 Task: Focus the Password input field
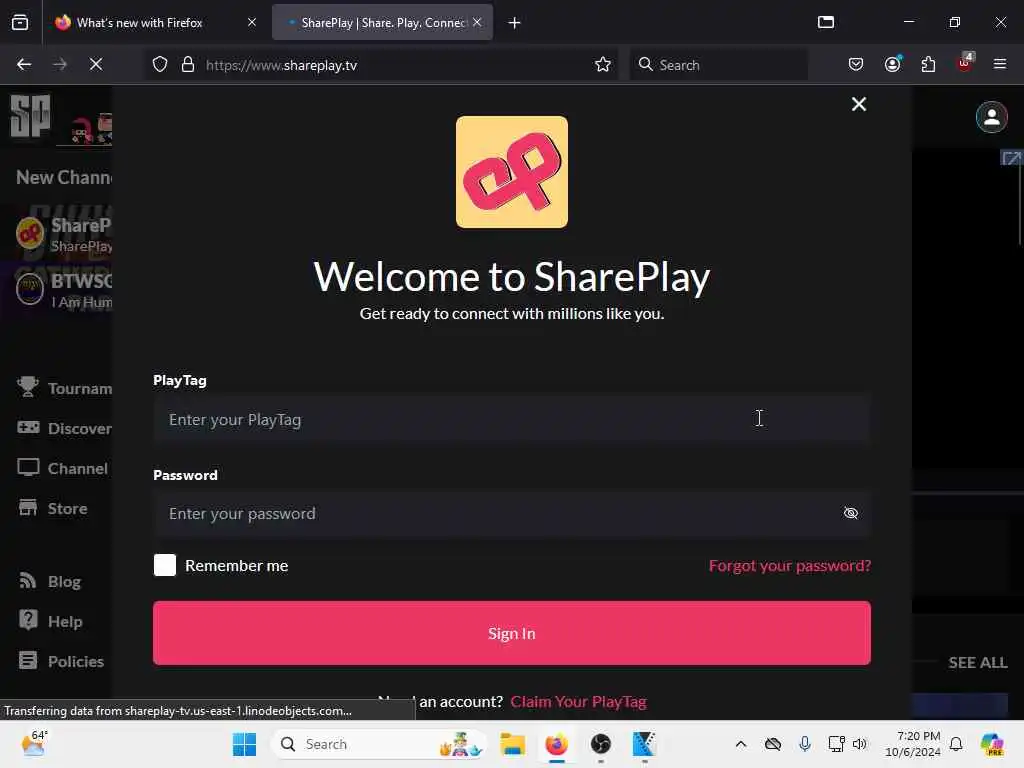pos(511,514)
